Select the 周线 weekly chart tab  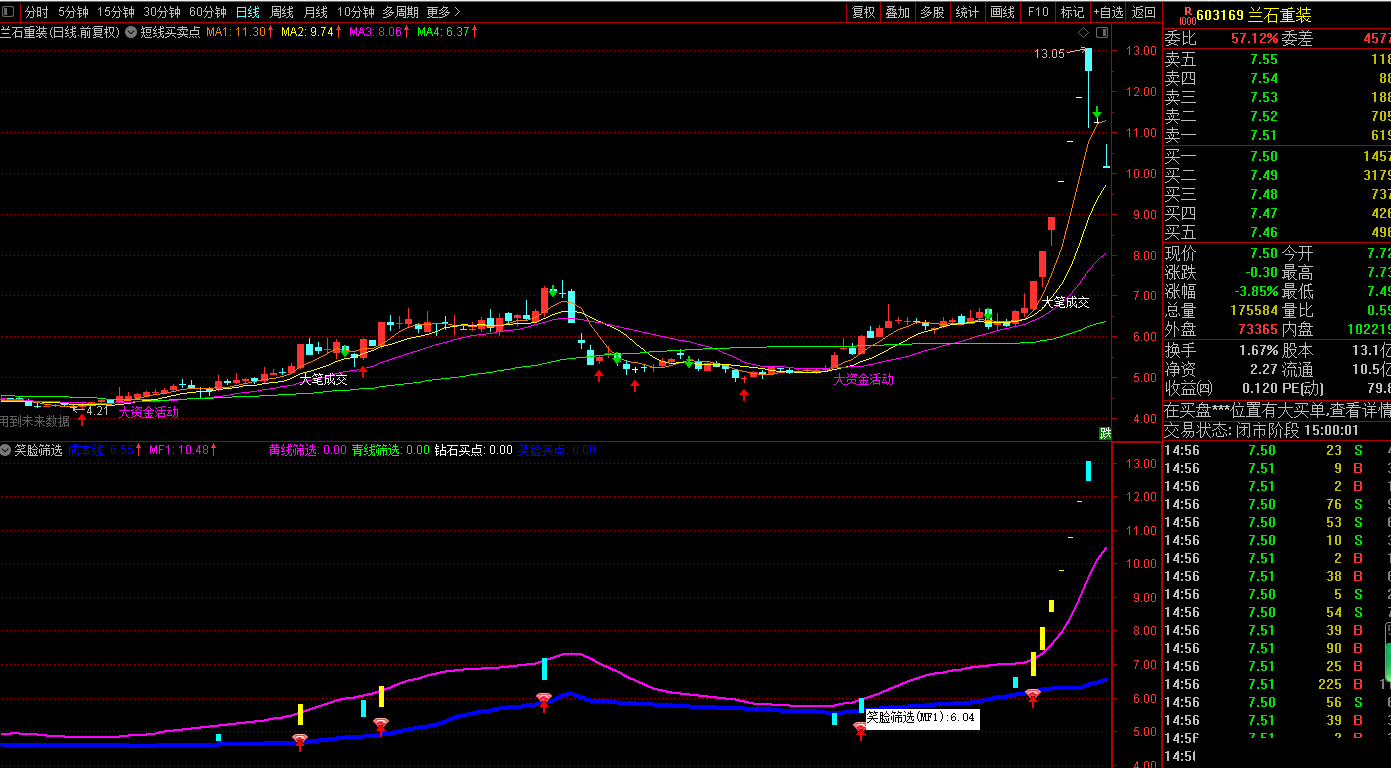pos(282,12)
